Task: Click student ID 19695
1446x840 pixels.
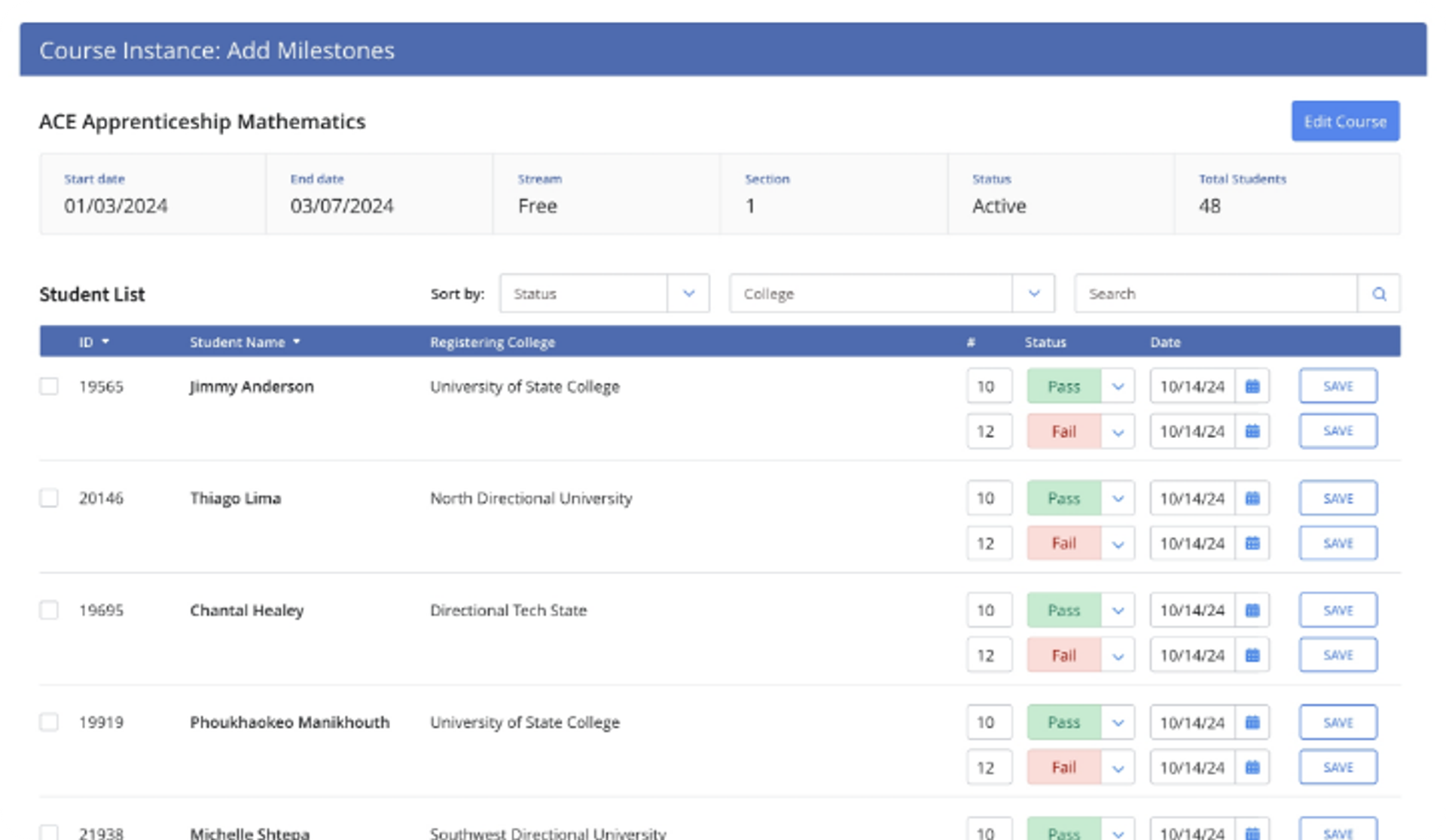Action: tap(101, 610)
